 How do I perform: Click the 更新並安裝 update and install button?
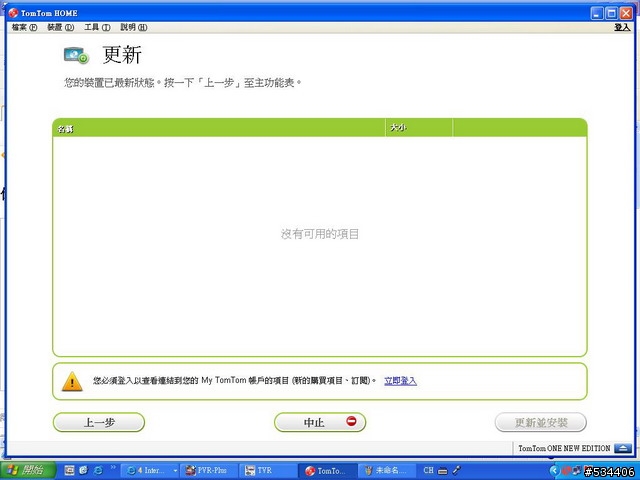point(541,422)
